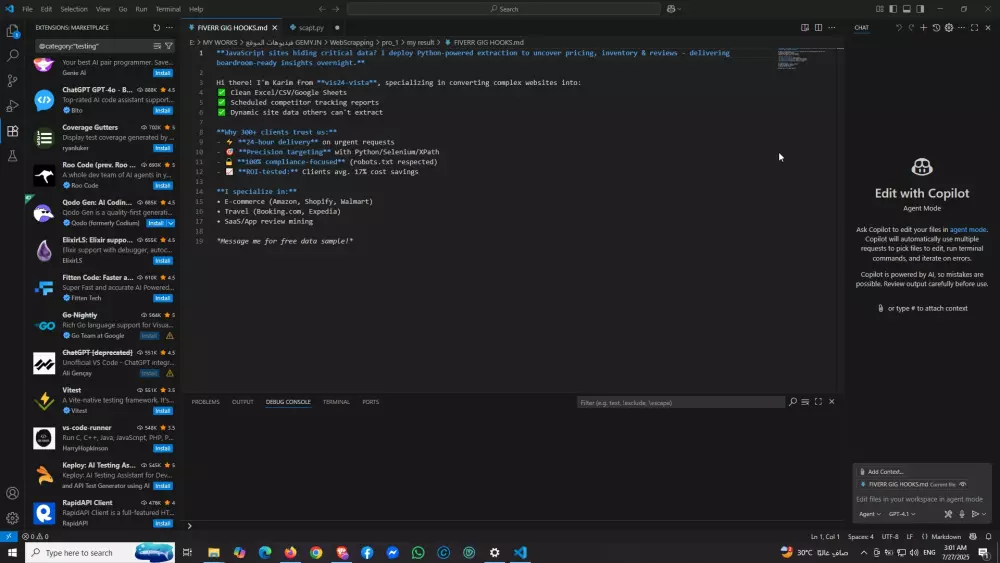The image size is (1000, 563).
Task: Install the Vitest extension
Action: (163, 411)
